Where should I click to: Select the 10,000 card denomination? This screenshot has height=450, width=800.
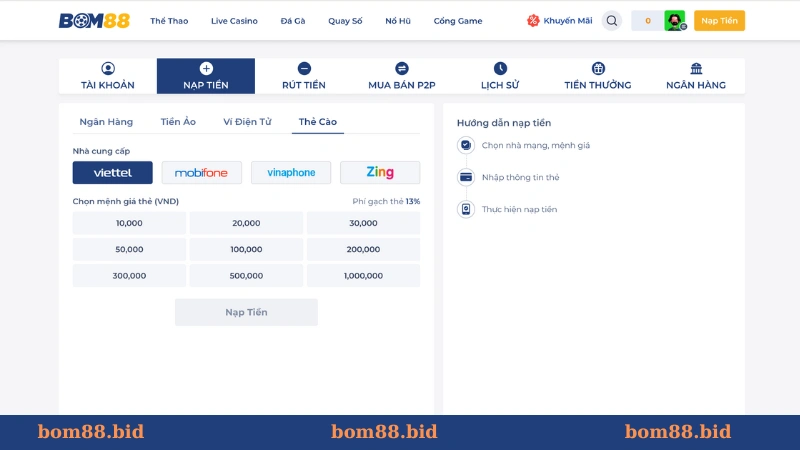(129, 223)
